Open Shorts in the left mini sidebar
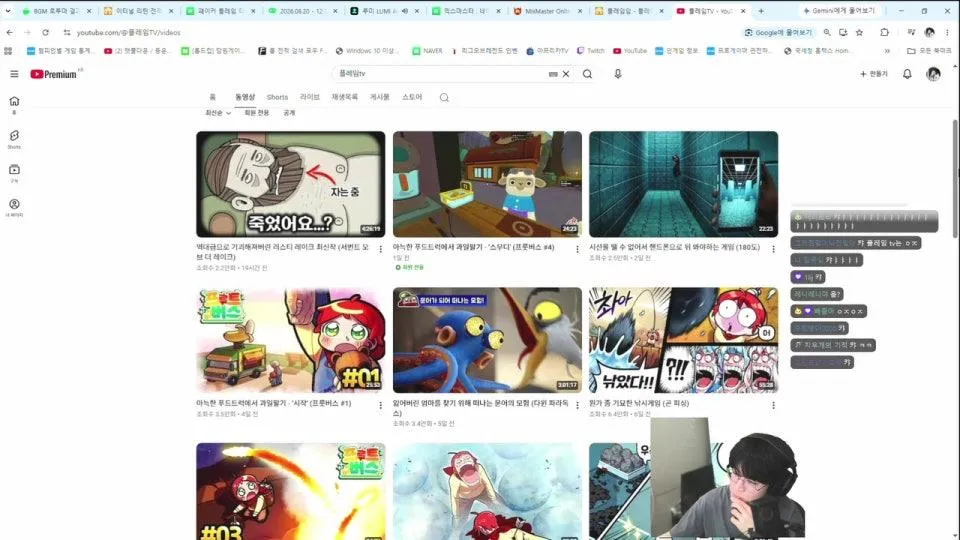The width and height of the screenshot is (960, 540). click(x=14, y=139)
